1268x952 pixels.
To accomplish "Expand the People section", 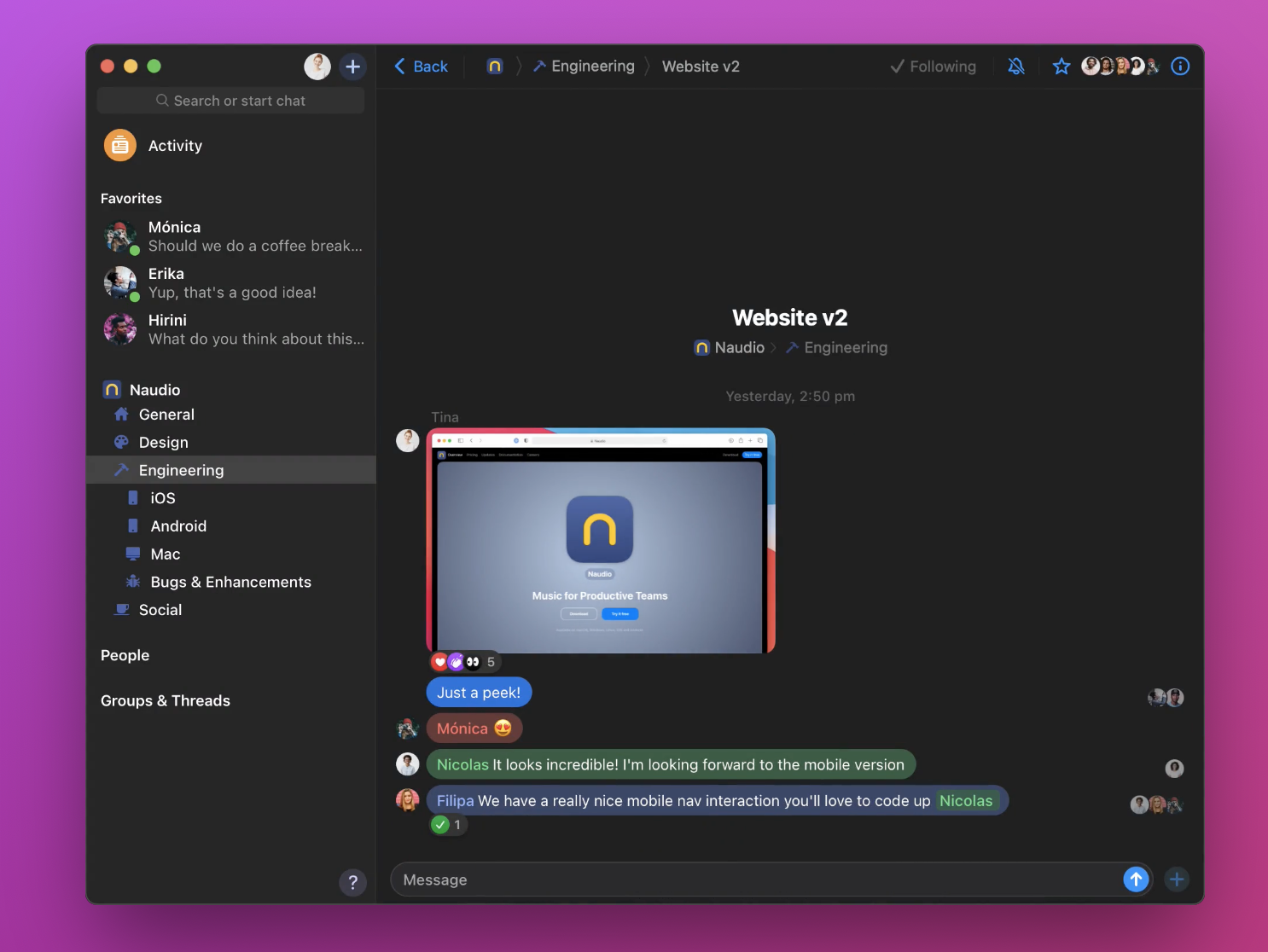I will point(125,655).
